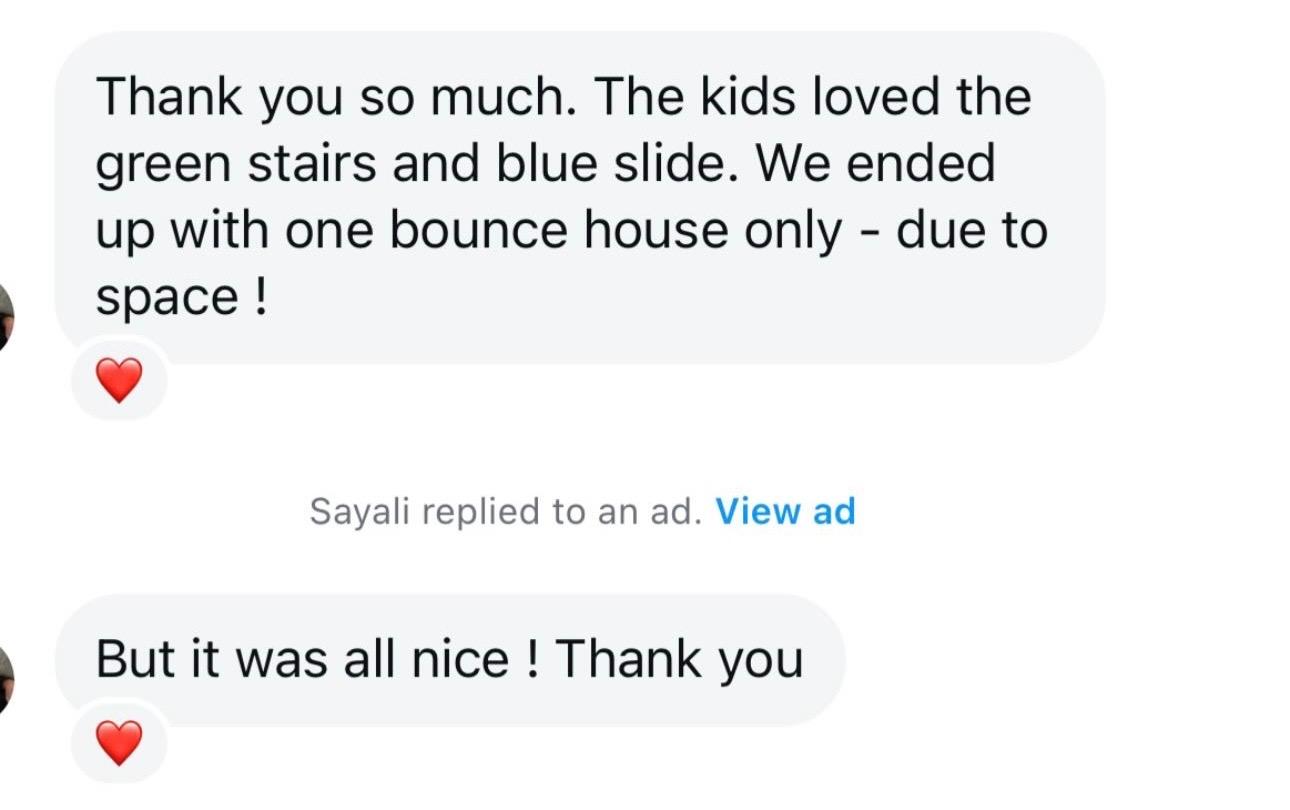
Task: Tap the "Sayali replied to an ad." notice
Action: coord(505,511)
